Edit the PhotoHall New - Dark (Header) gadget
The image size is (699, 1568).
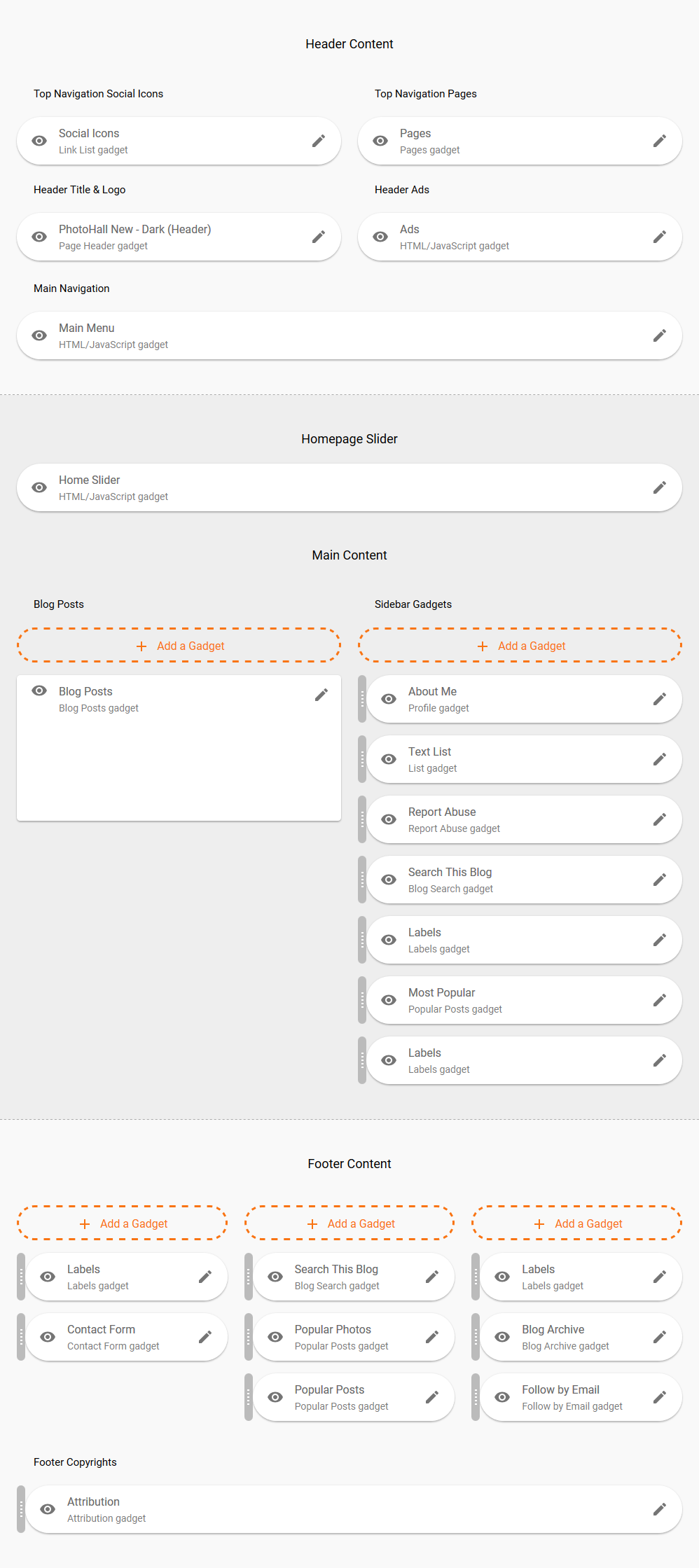pos(319,237)
